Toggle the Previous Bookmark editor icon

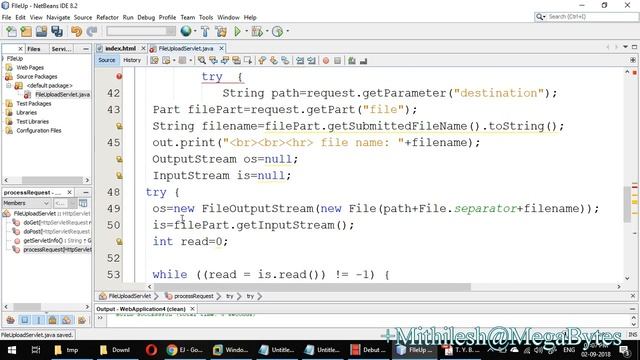click(x=262, y=60)
